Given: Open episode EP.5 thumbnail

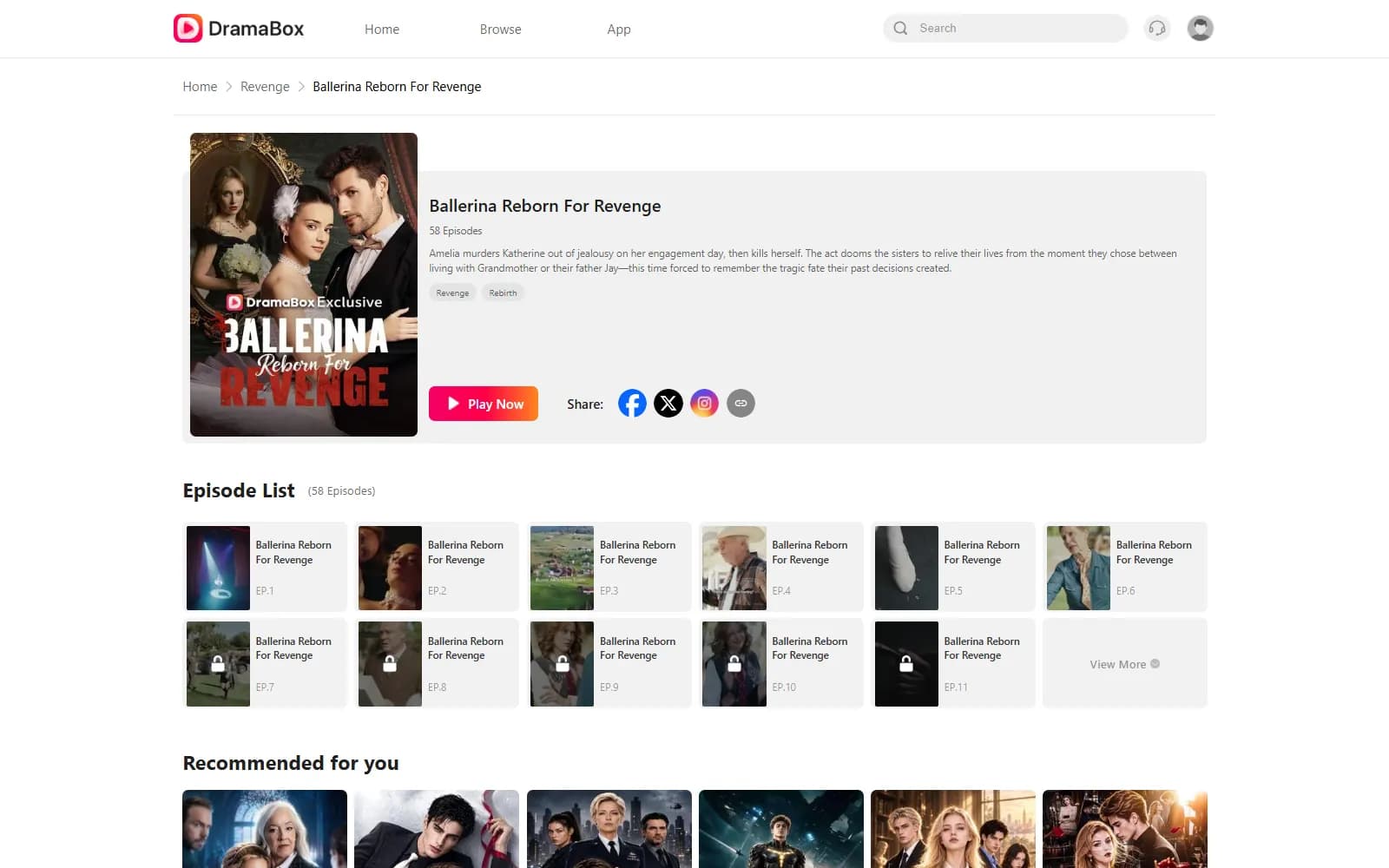Looking at the screenshot, I should (906, 568).
